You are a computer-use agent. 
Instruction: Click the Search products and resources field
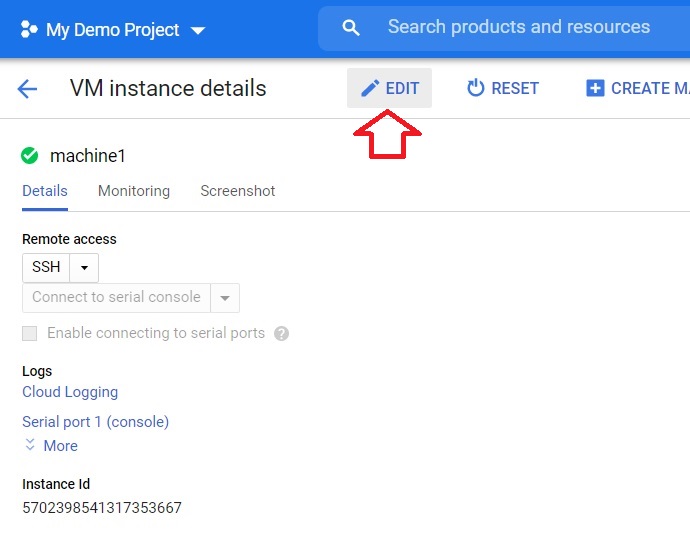pyautogui.click(x=518, y=27)
